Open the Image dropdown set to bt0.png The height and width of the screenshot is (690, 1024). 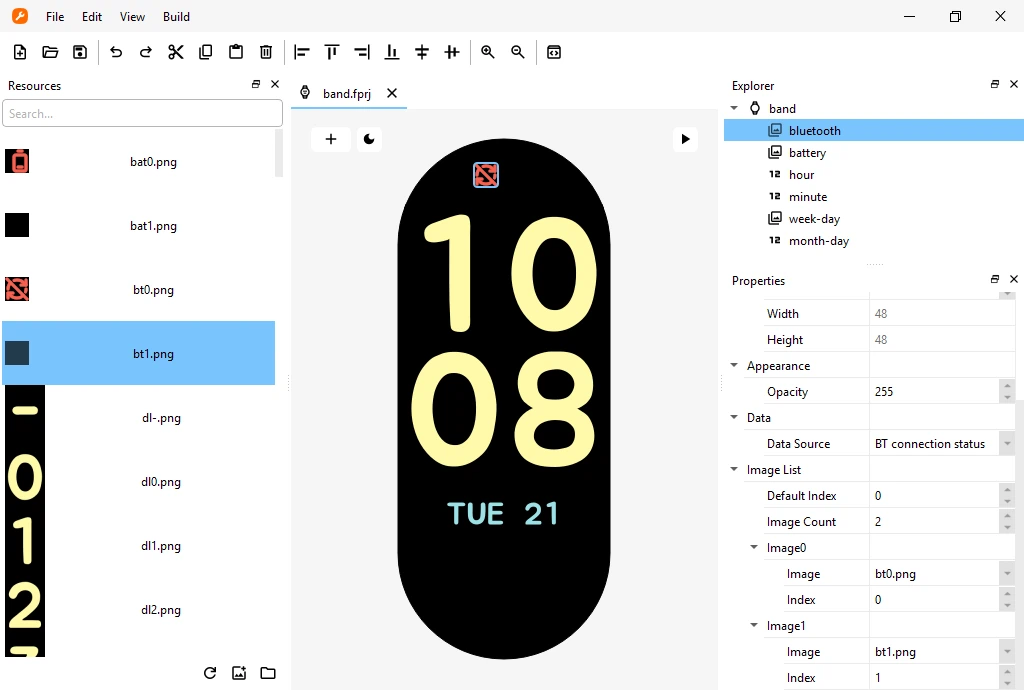(1006, 573)
